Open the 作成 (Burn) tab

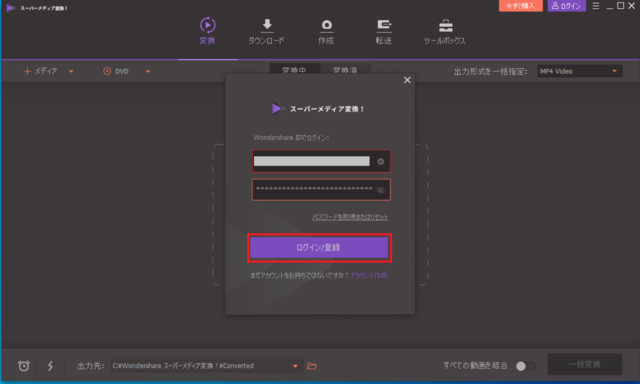point(326,31)
